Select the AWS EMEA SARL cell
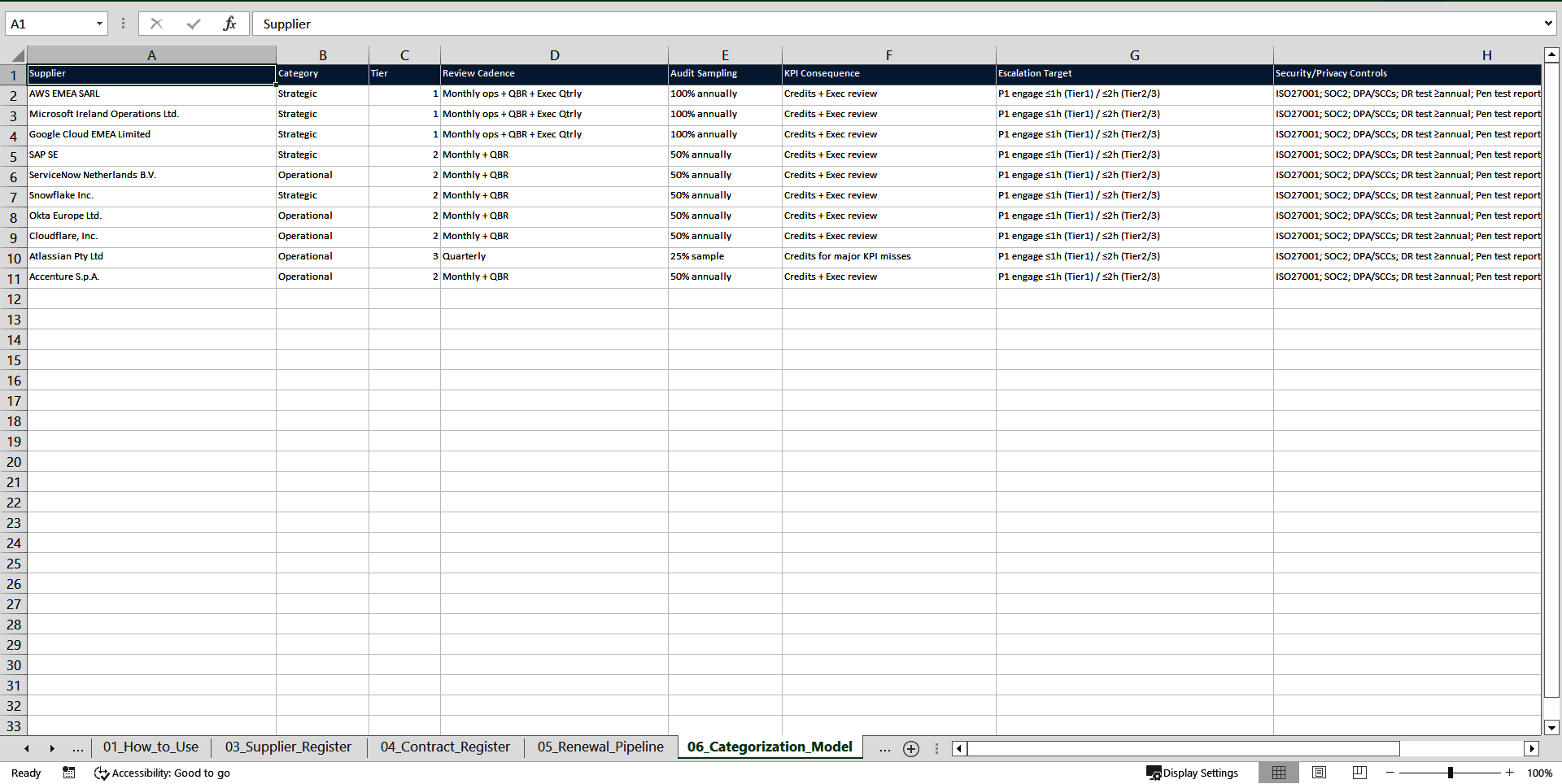This screenshot has width=1562, height=784. point(151,94)
